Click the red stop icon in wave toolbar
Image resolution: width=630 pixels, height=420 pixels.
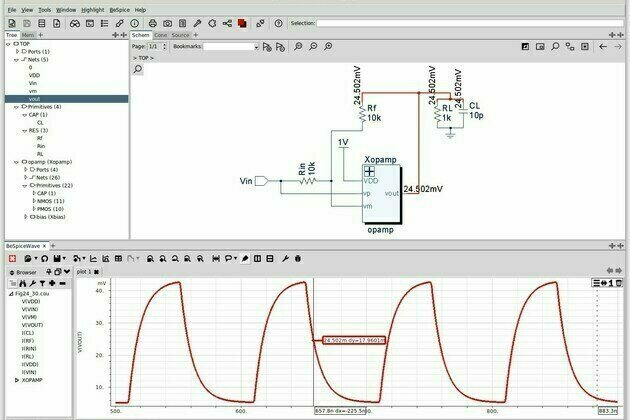coord(12,258)
